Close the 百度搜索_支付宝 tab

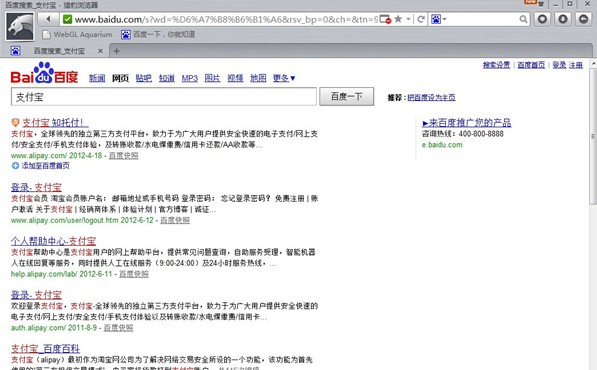pyautogui.click(x=100, y=51)
